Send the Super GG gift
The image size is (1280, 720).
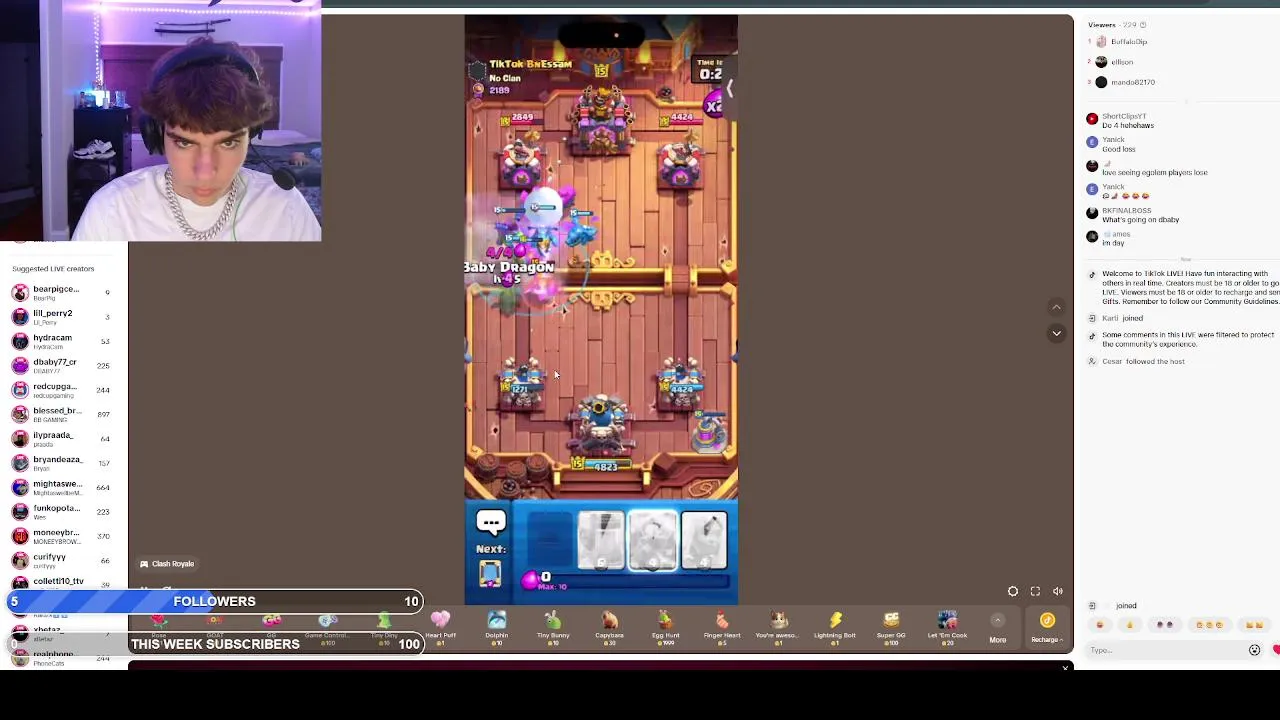[x=891, y=627]
